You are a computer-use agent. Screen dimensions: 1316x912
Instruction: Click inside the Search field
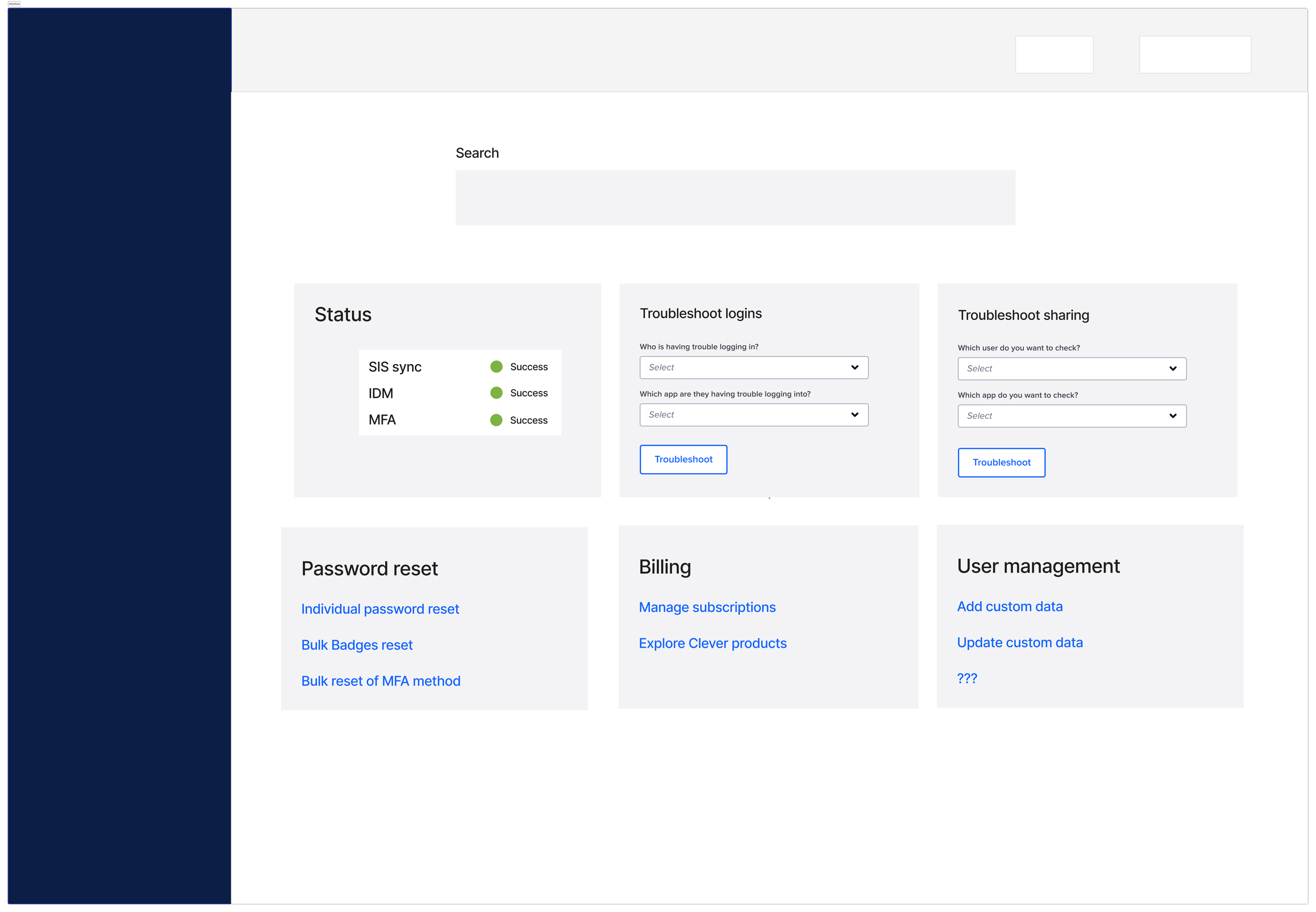click(x=735, y=197)
